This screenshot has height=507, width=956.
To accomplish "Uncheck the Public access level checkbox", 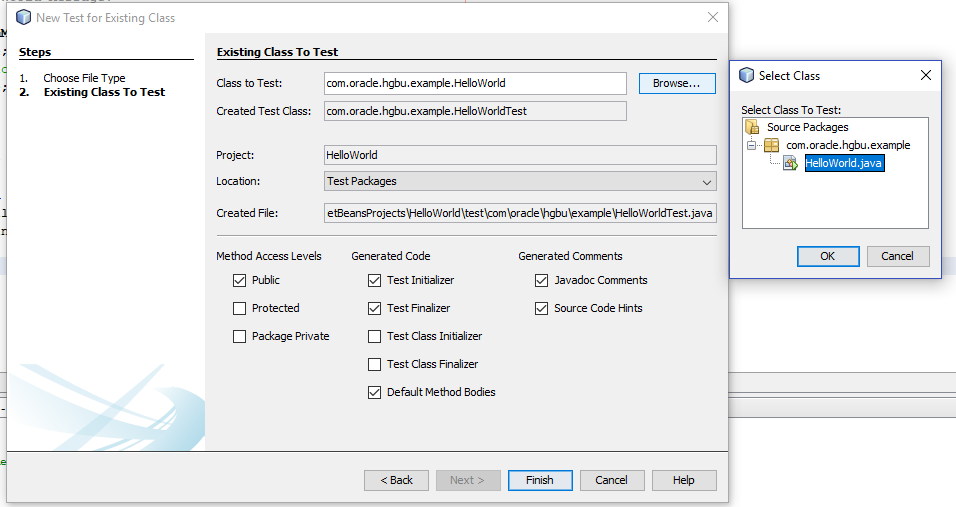I will 240,281.
